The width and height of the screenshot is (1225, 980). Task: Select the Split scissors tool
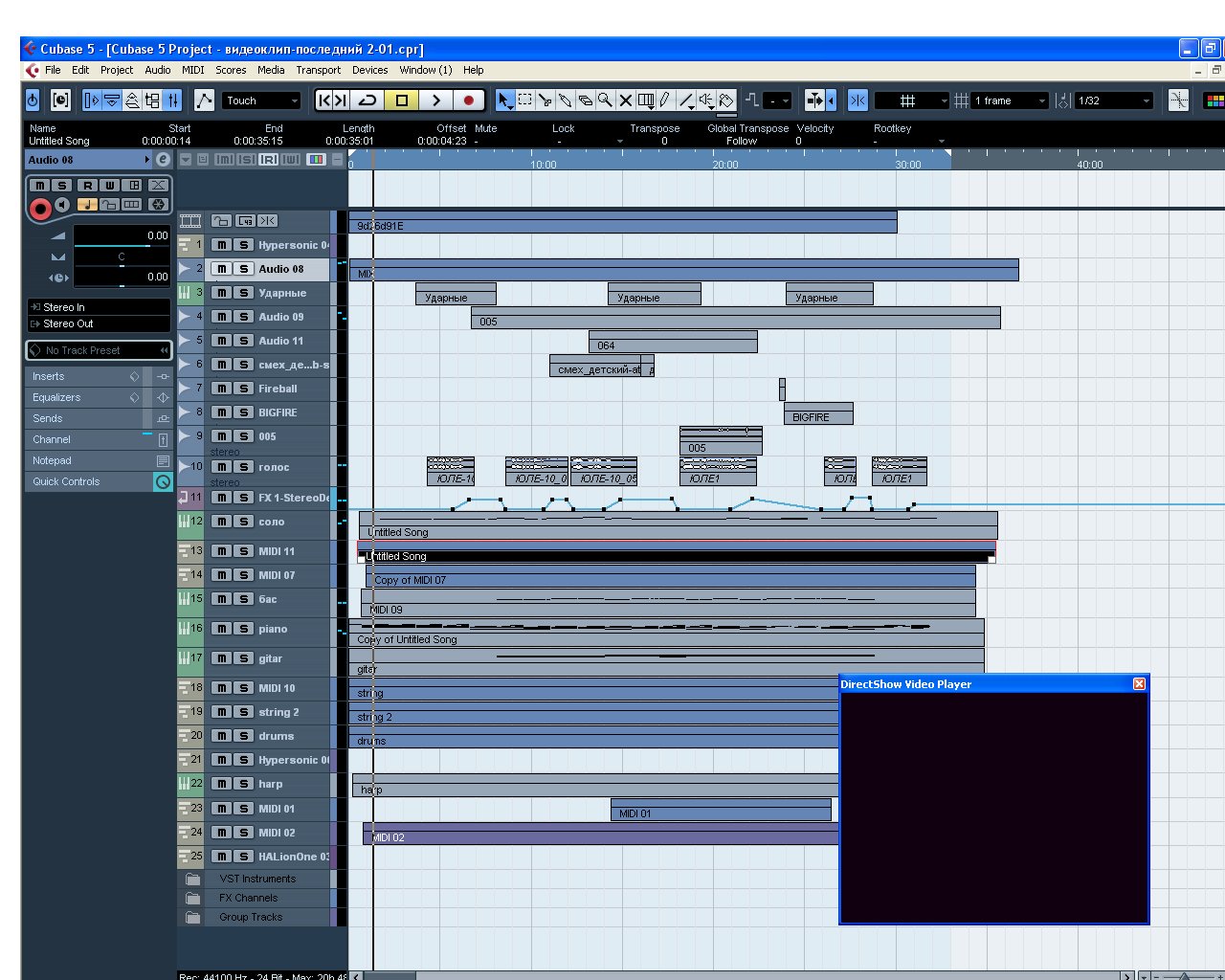click(546, 100)
